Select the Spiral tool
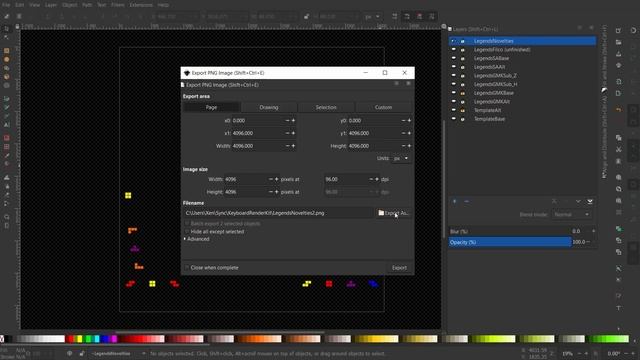 7,86
